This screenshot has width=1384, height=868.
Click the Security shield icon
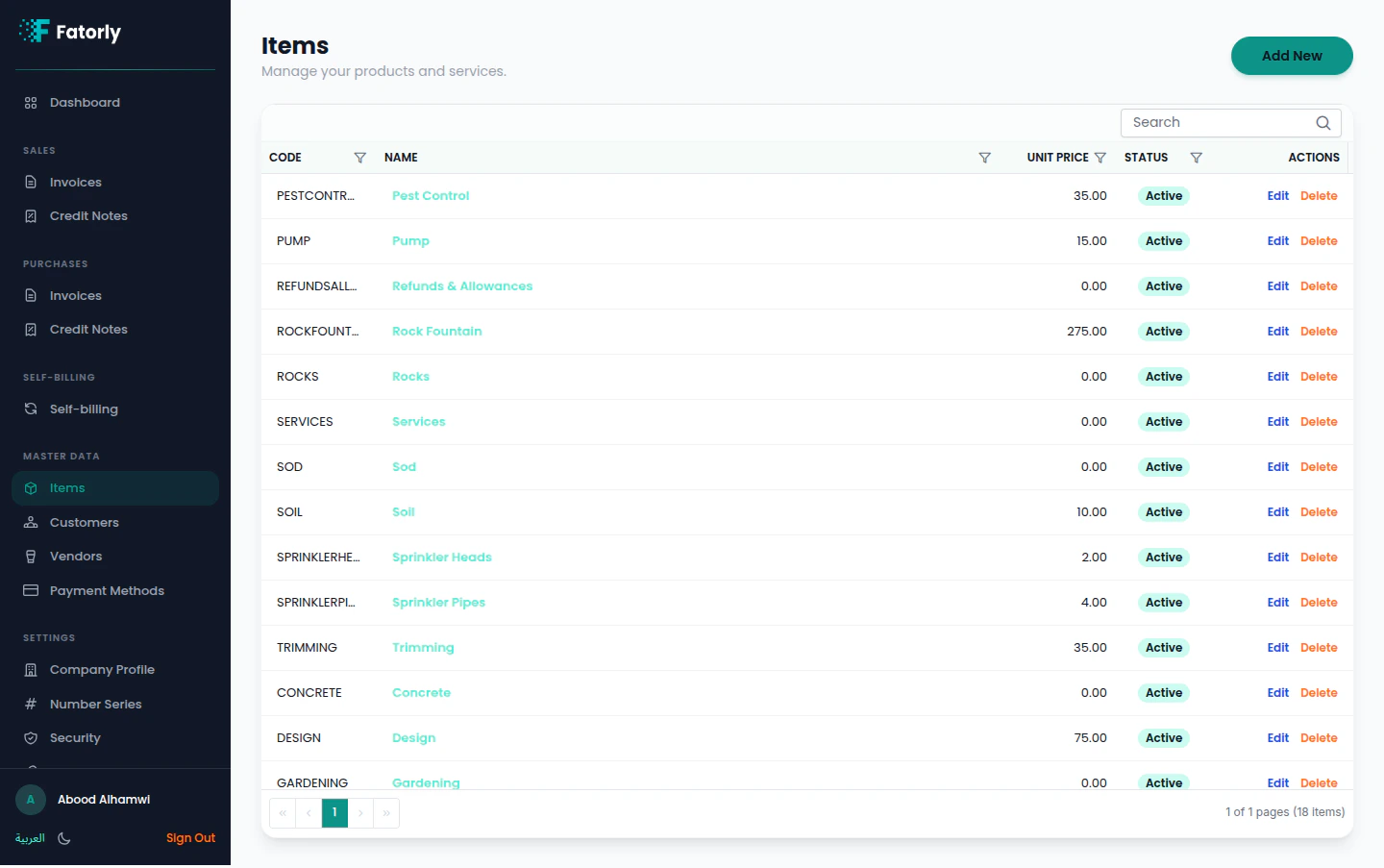(31, 738)
